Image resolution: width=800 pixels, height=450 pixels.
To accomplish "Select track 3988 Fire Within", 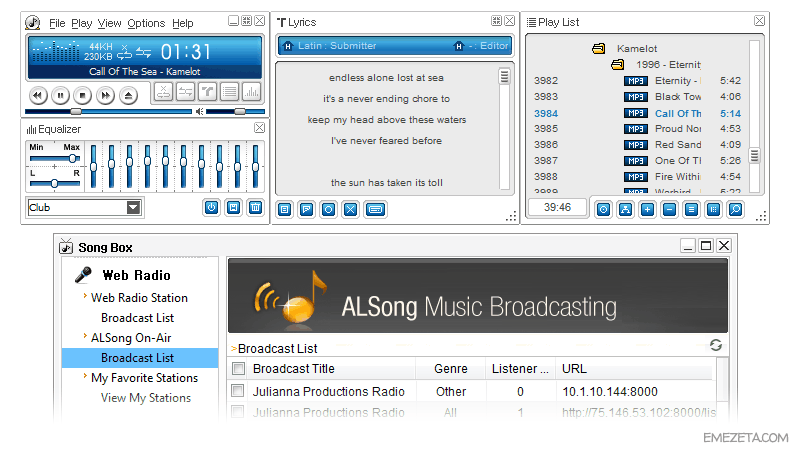I will [x=637, y=177].
